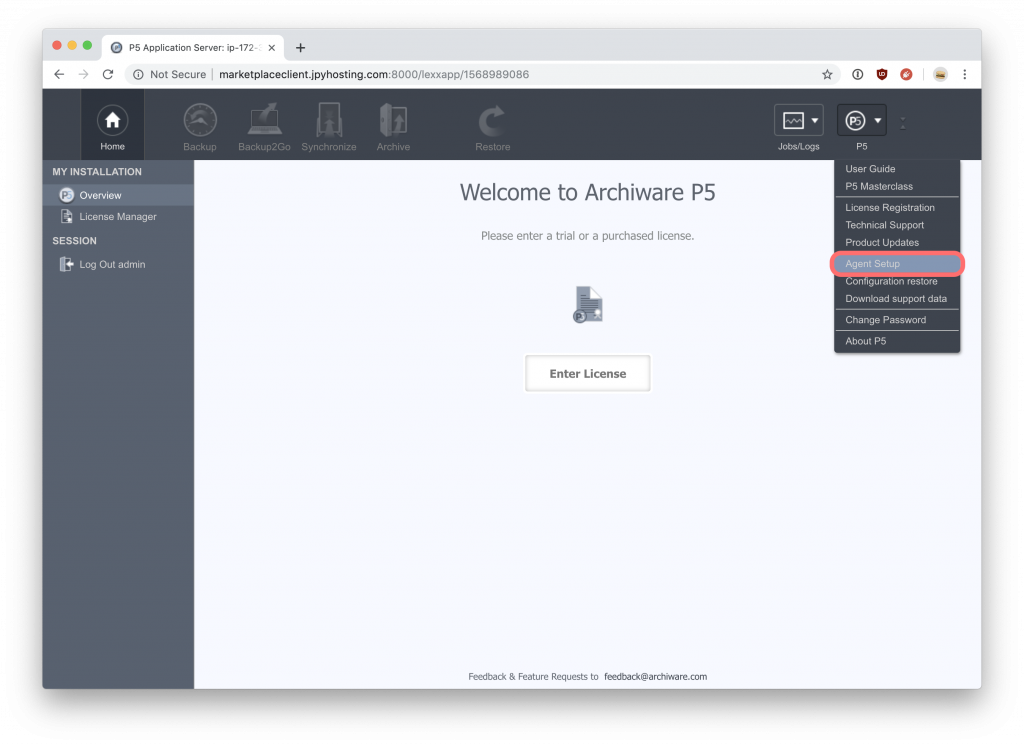Click the Welcome to Archiware P5 heading
The image size is (1024, 745).
(587, 193)
